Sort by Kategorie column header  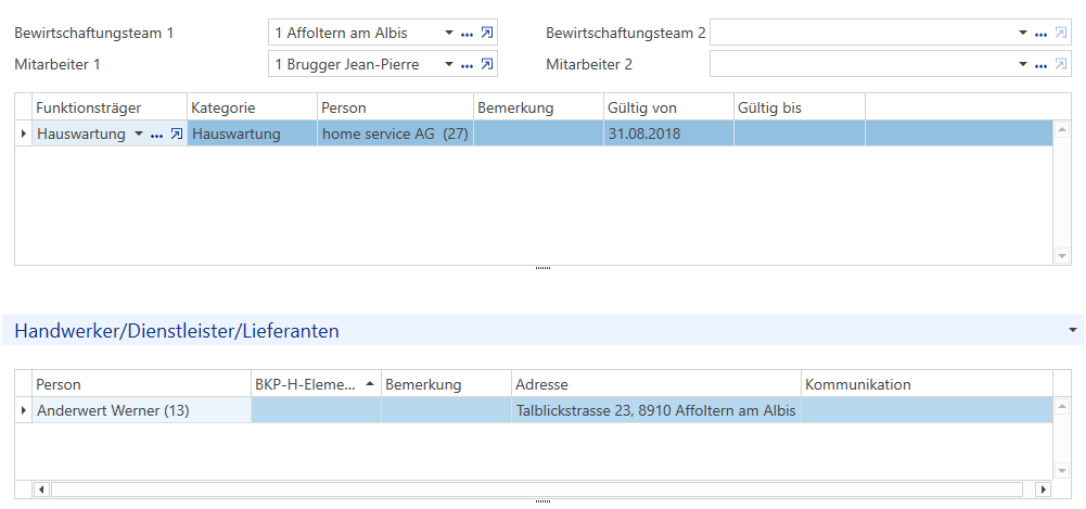252,108
